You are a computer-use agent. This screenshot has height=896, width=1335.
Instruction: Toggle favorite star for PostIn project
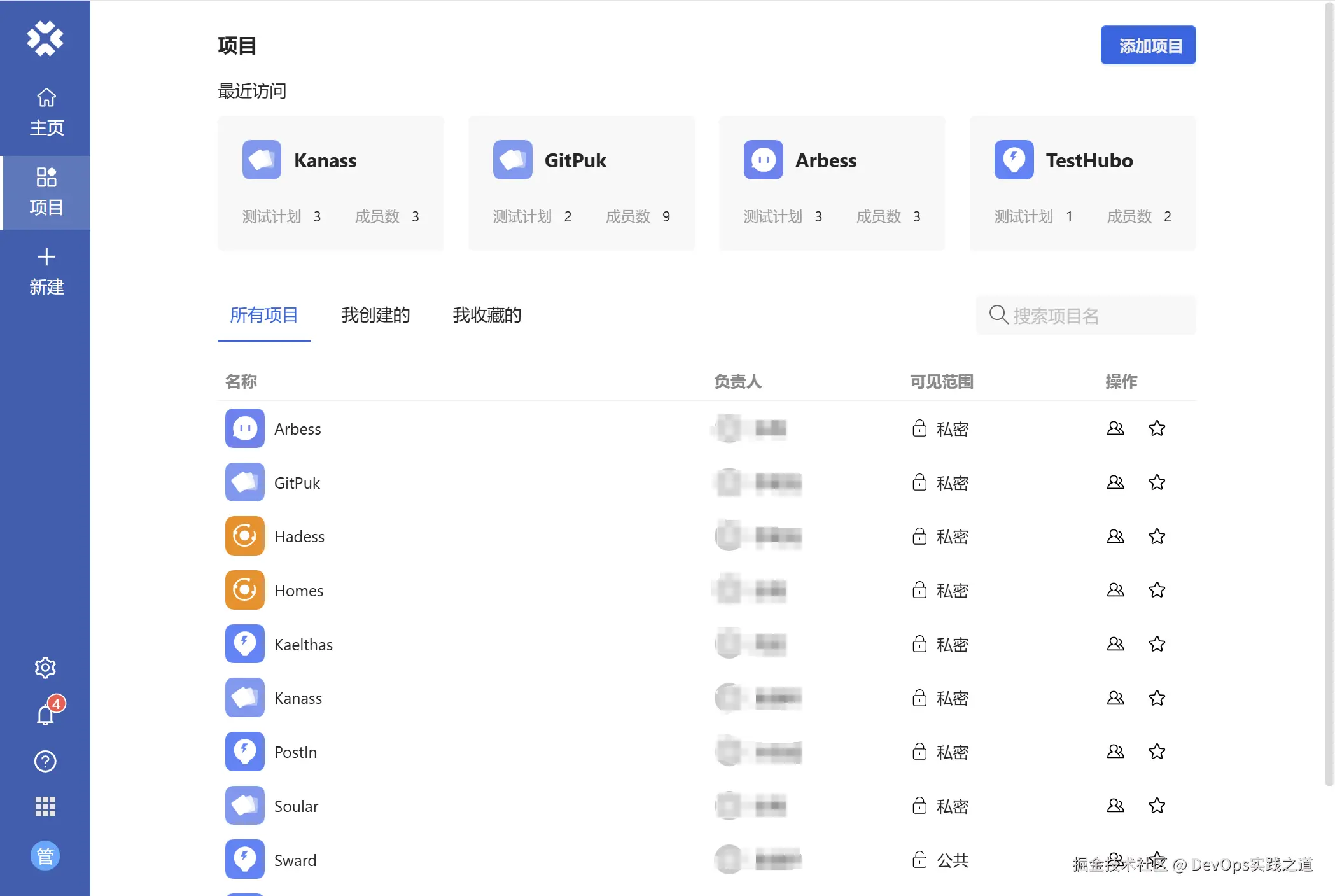1157,752
